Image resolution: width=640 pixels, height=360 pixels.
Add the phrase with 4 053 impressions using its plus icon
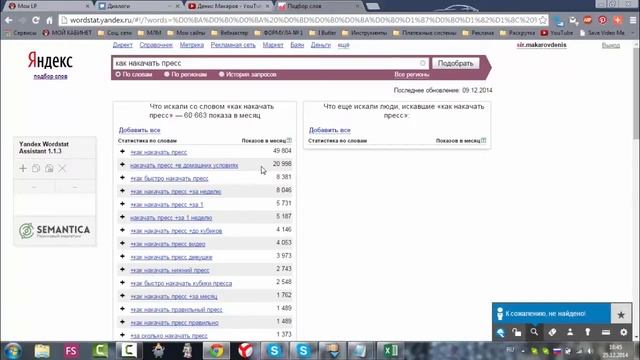[x=122, y=243]
